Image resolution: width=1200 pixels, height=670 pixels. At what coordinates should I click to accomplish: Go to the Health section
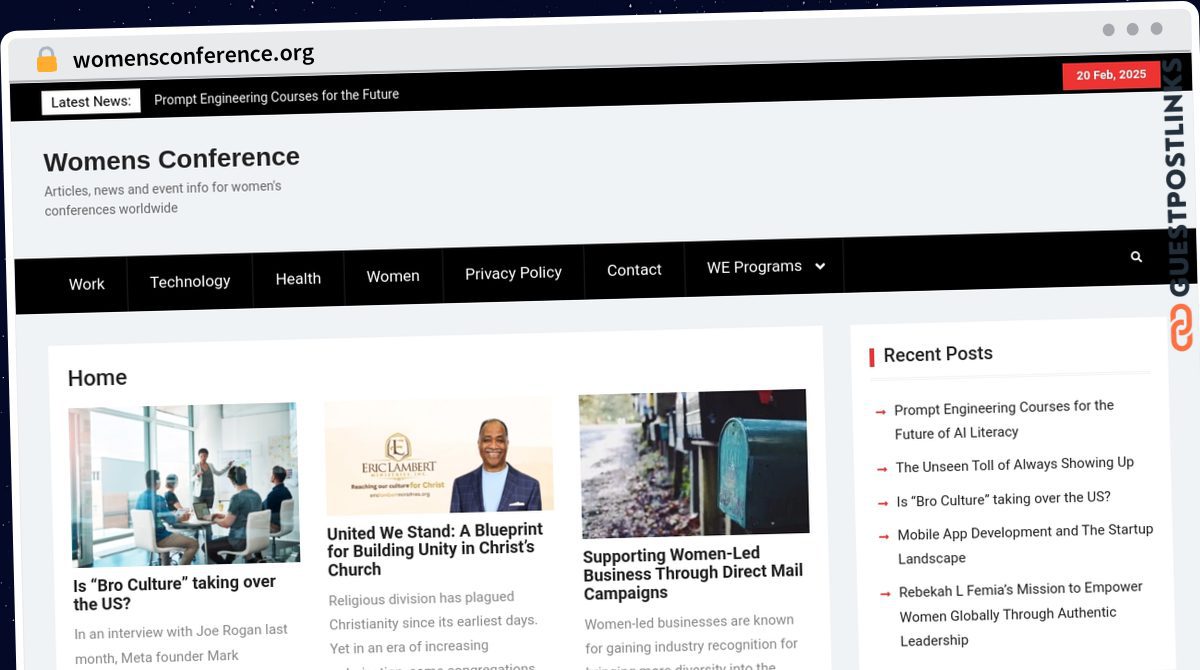pyautogui.click(x=298, y=278)
